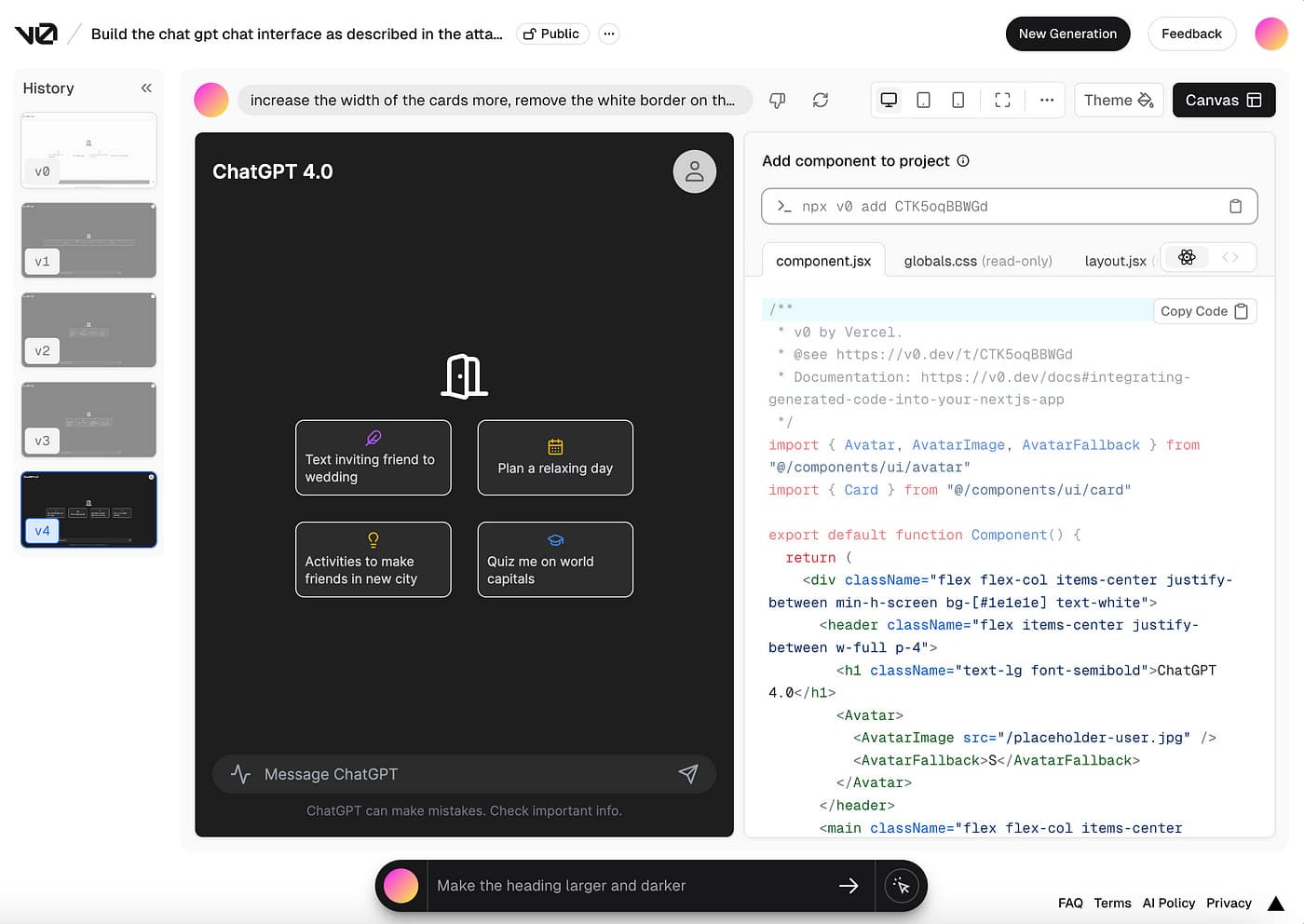Select the v2 history thumbnail

pos(88,330)
